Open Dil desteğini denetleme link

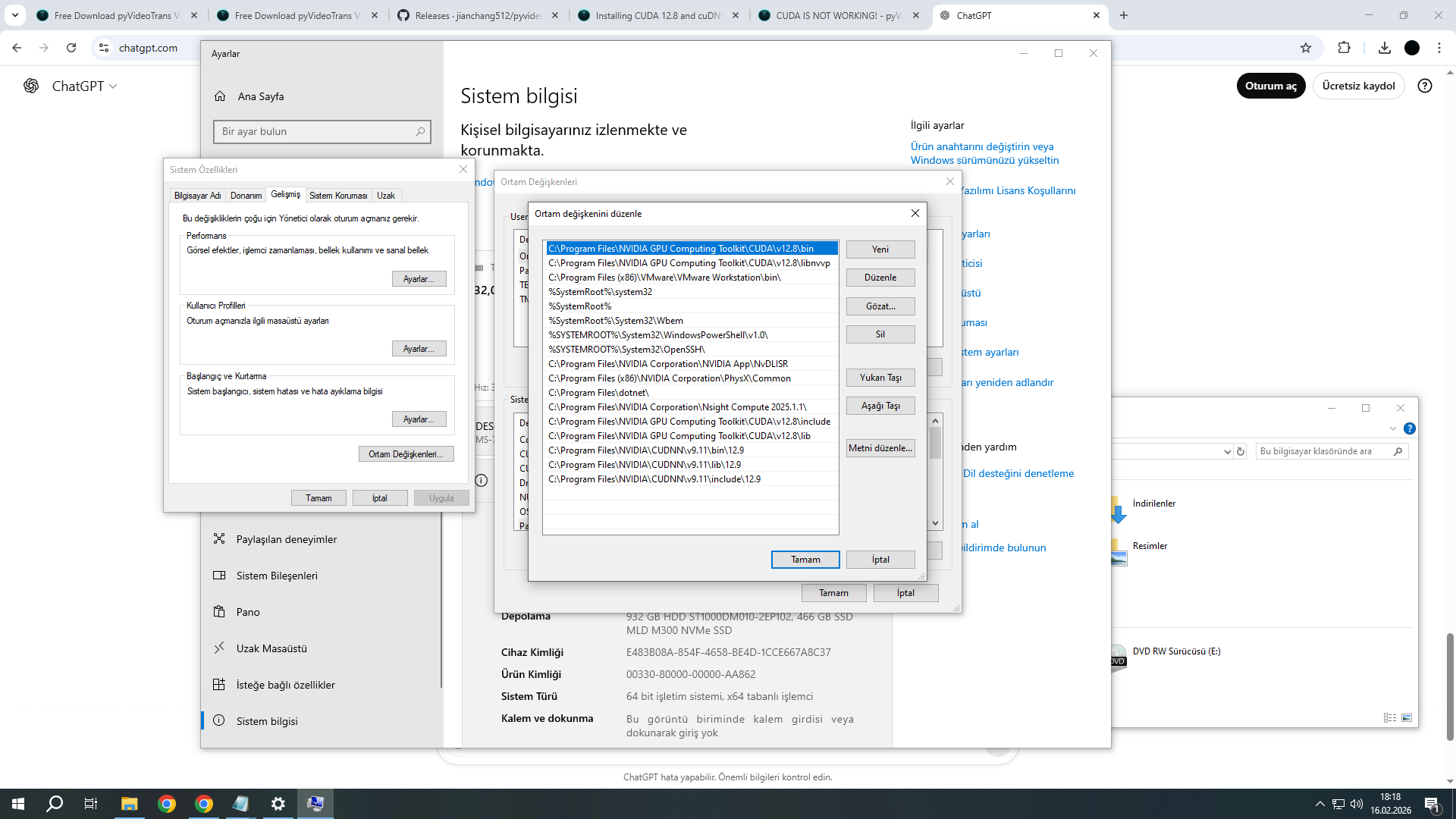pos(1018,474)
